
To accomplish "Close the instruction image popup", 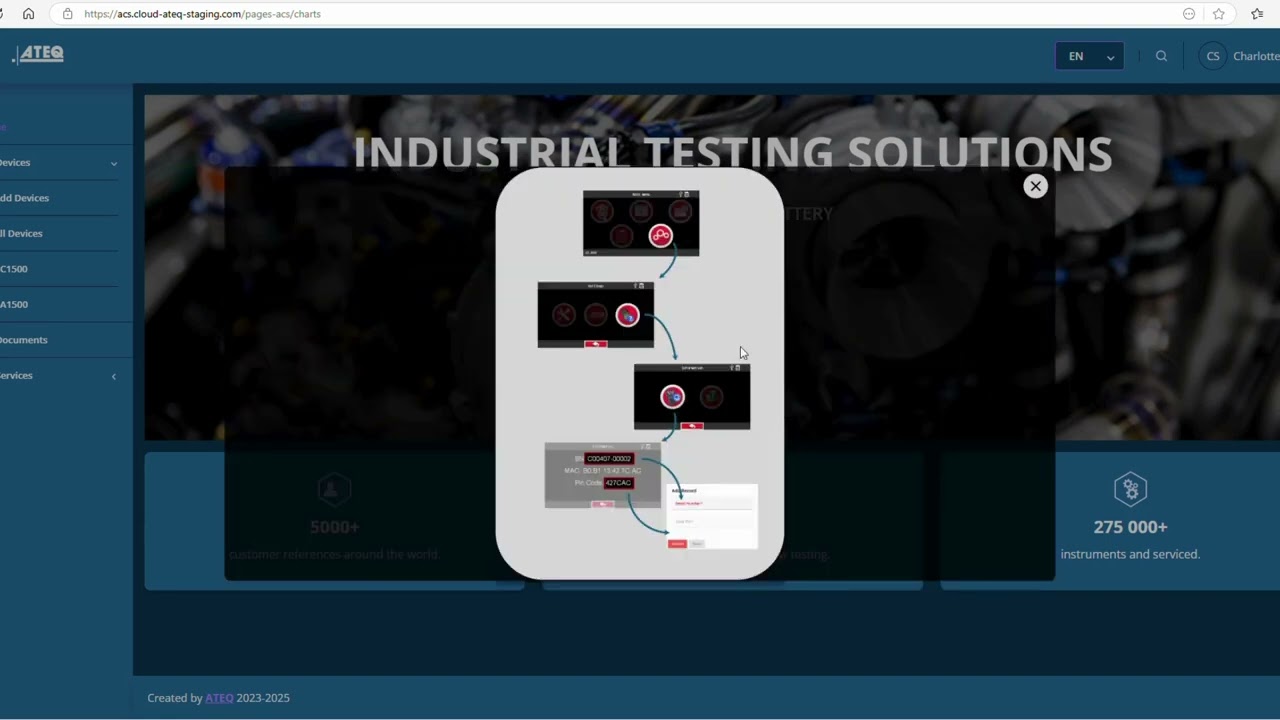I will point(1035,186).
